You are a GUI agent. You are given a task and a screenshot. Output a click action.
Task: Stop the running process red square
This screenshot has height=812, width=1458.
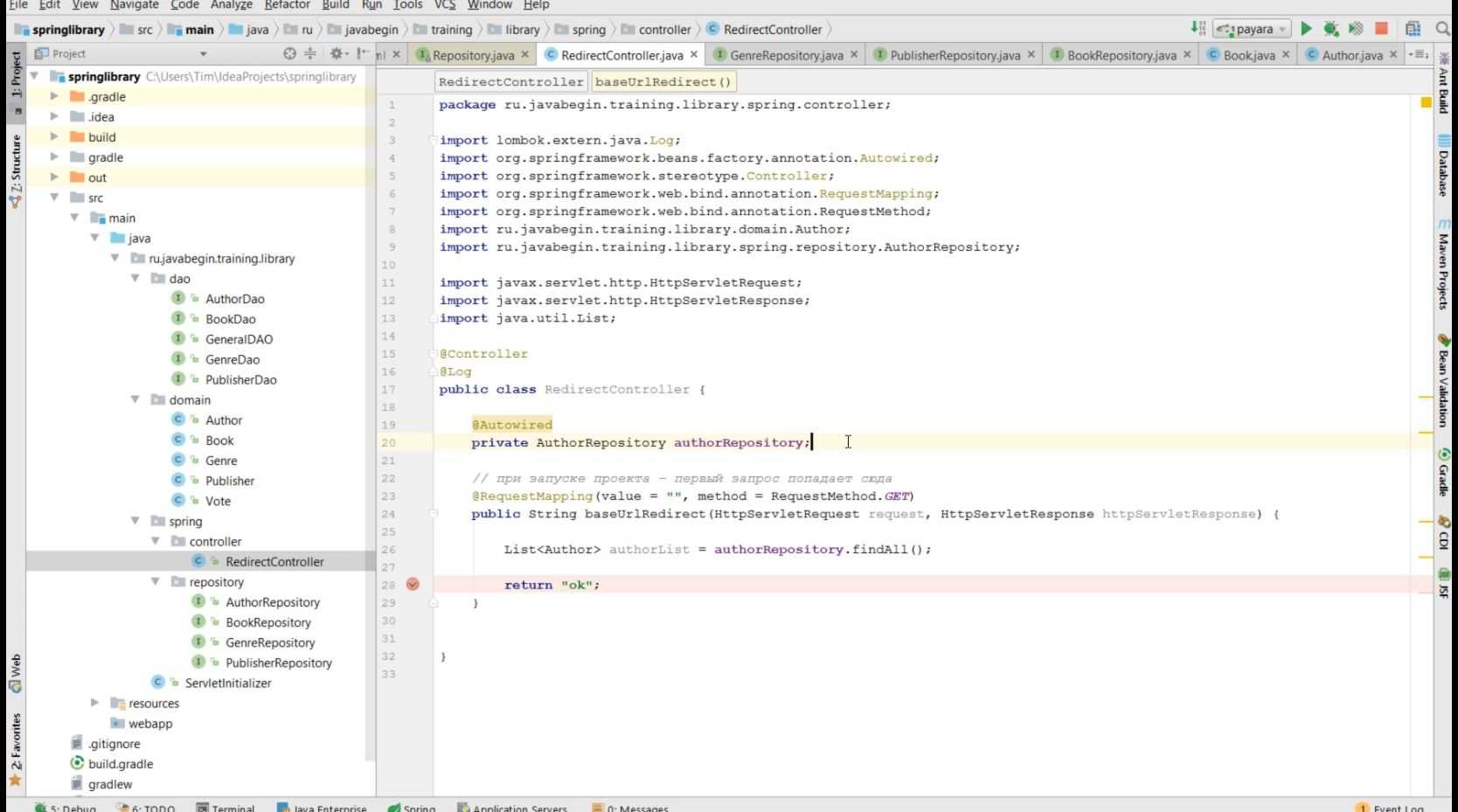(1381, 29)
